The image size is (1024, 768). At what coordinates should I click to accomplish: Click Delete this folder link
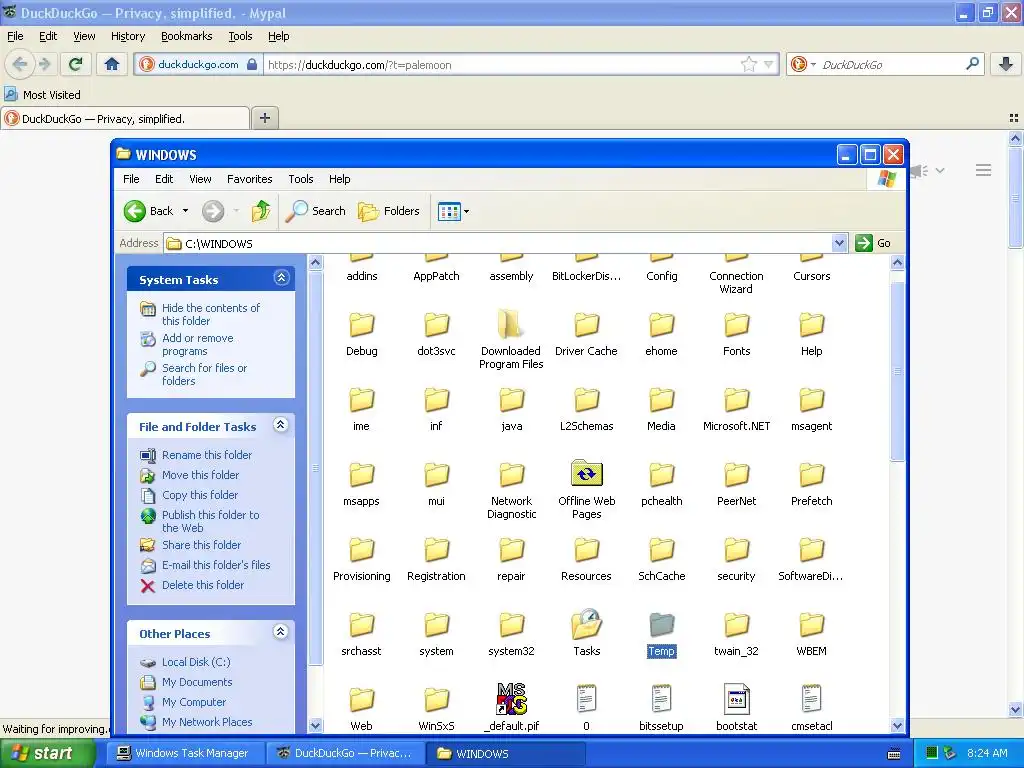203,585
